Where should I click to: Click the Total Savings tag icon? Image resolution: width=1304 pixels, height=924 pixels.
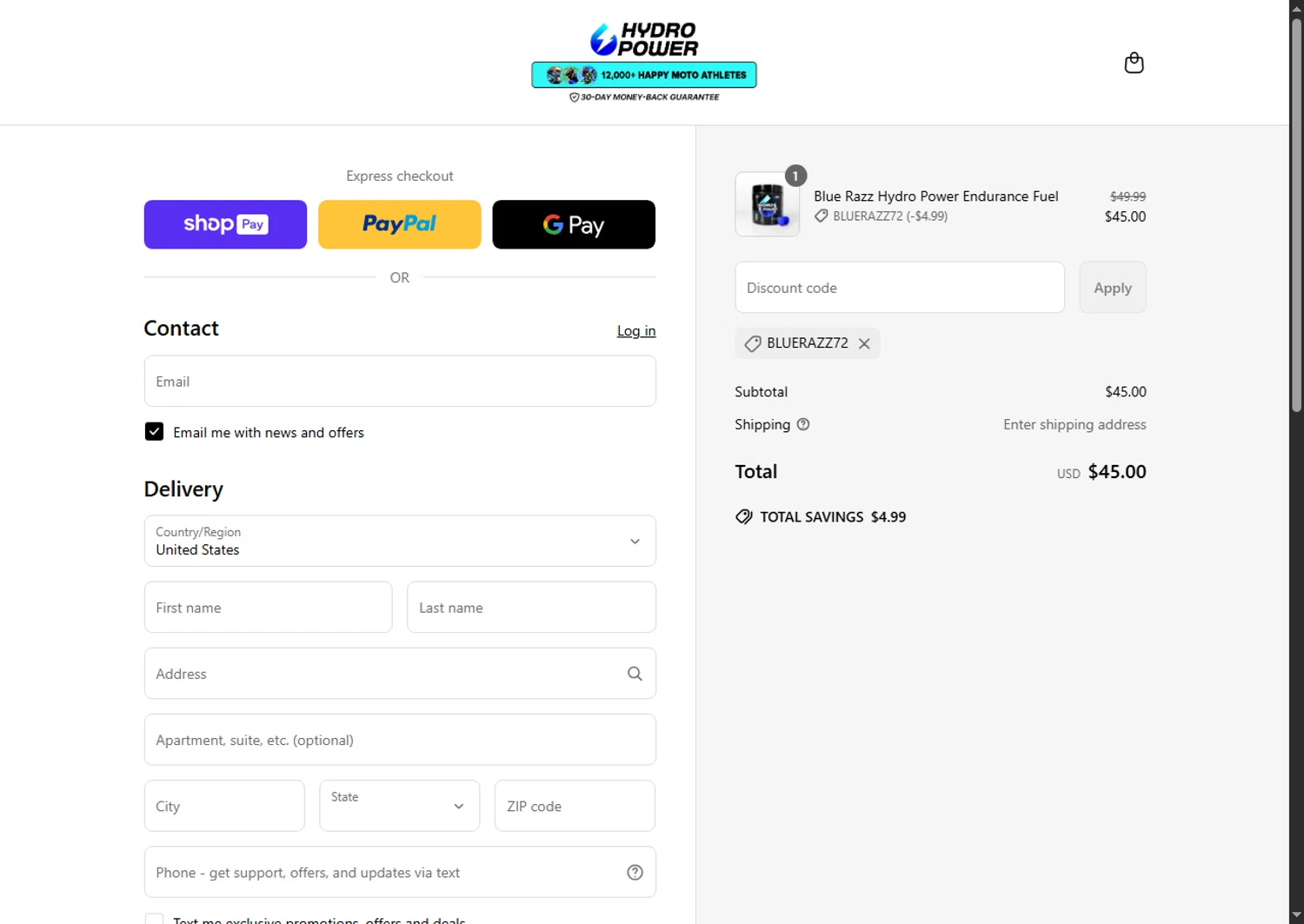[744, 516]
